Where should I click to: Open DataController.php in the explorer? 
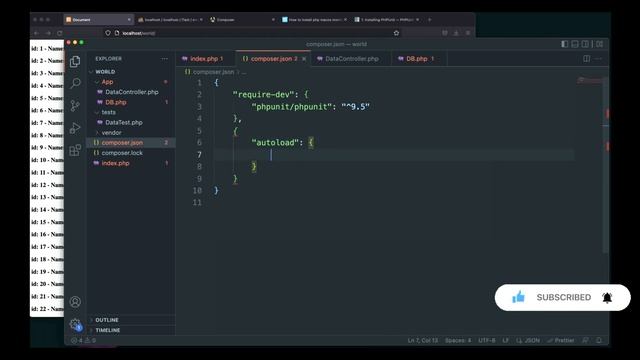(x=131, y=92)
